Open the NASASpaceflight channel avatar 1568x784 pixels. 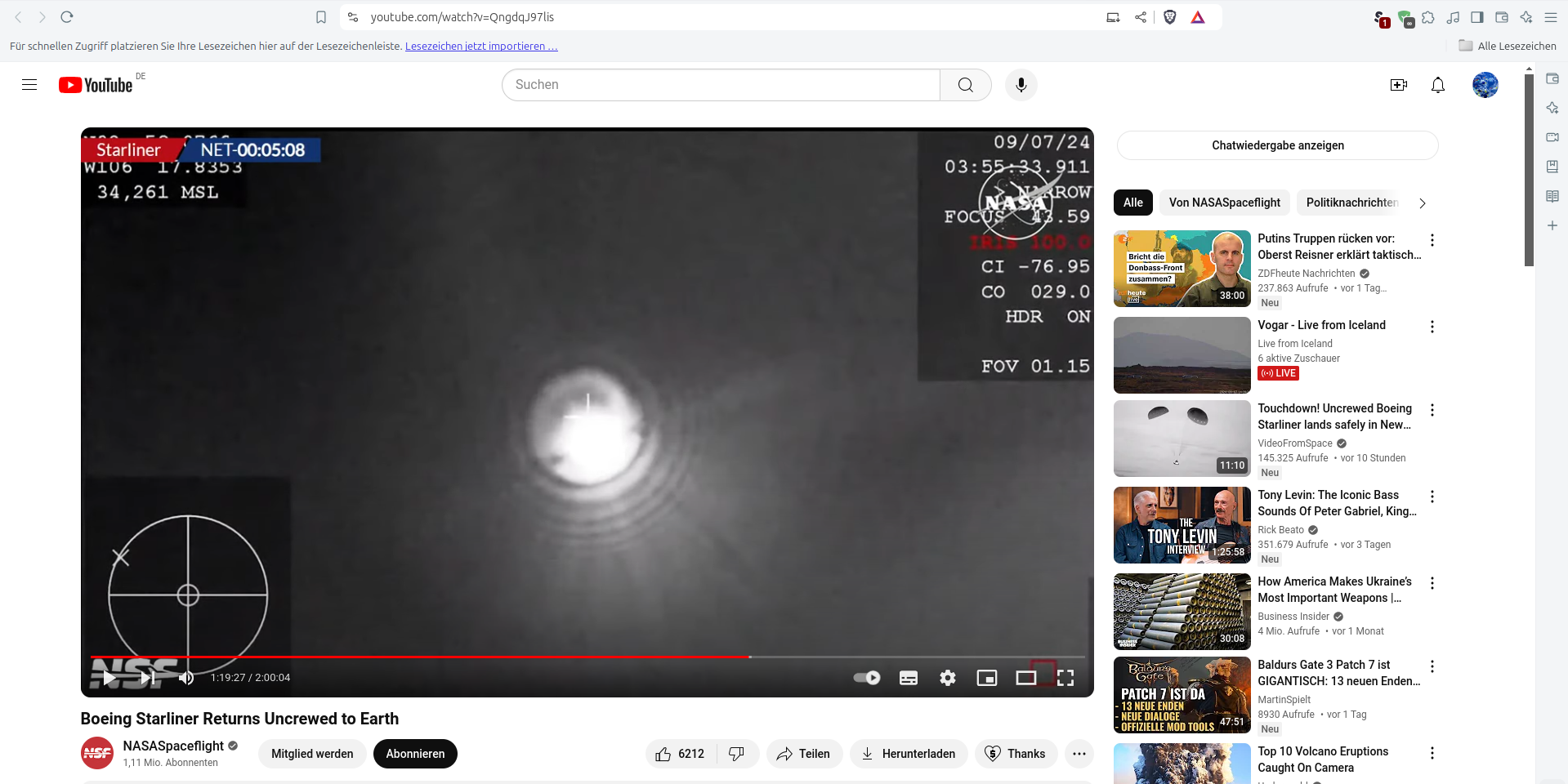click(x=97, y=753)
